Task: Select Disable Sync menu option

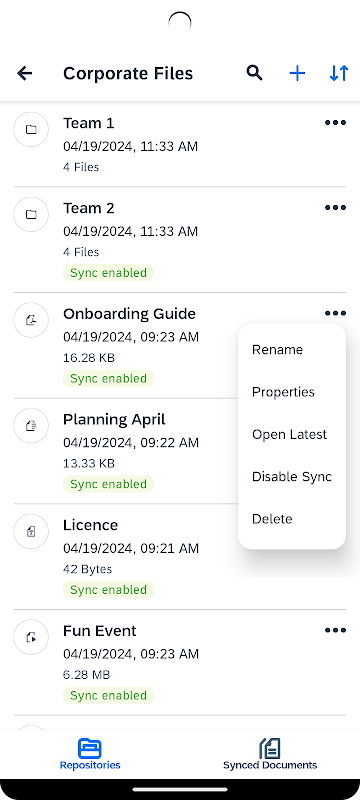Action: (x=292, y=477)
